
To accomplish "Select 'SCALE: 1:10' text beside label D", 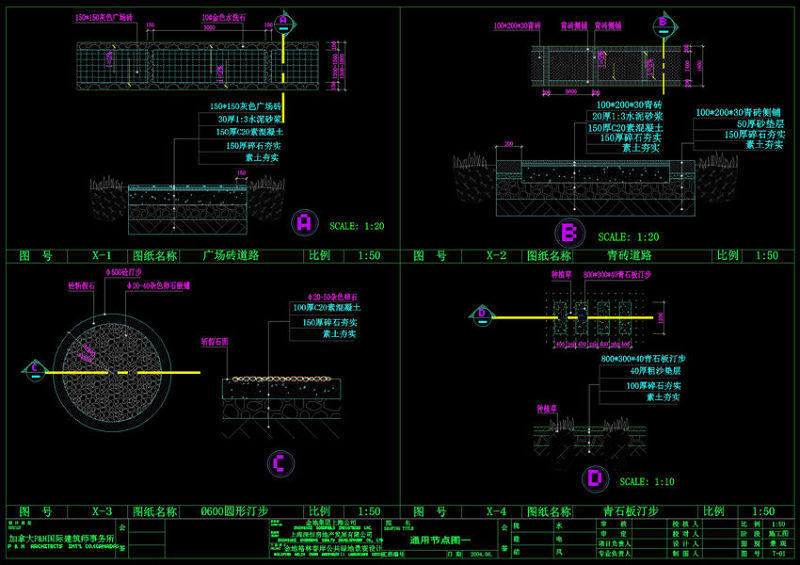I will tap(646, 481).
